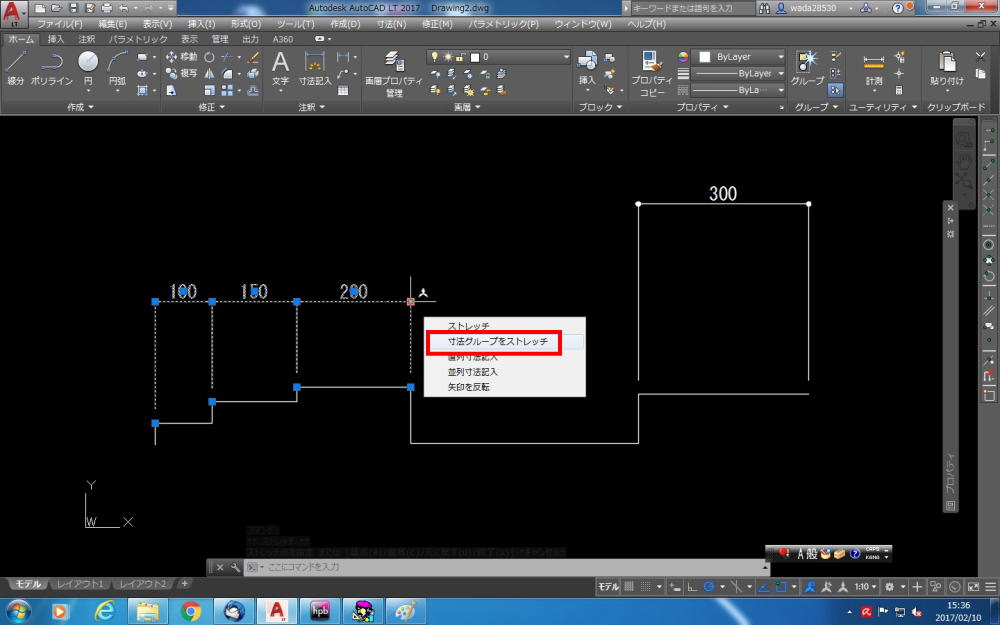1000x625 pixels.
Task: Expand the 修正 (Modify) panel
Action: coord(212,107)
